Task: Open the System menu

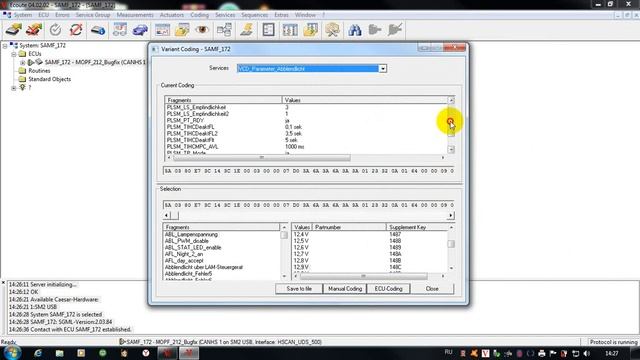Action: click(x=23, y=15)
